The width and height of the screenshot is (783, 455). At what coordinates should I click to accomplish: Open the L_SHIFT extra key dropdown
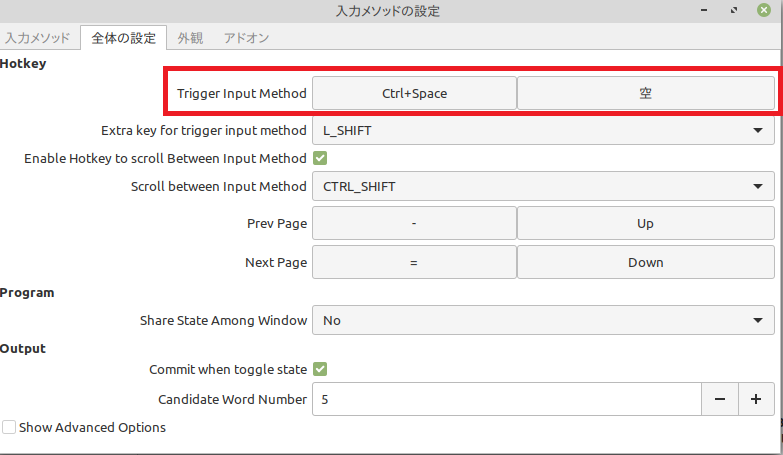pos(543,130)
